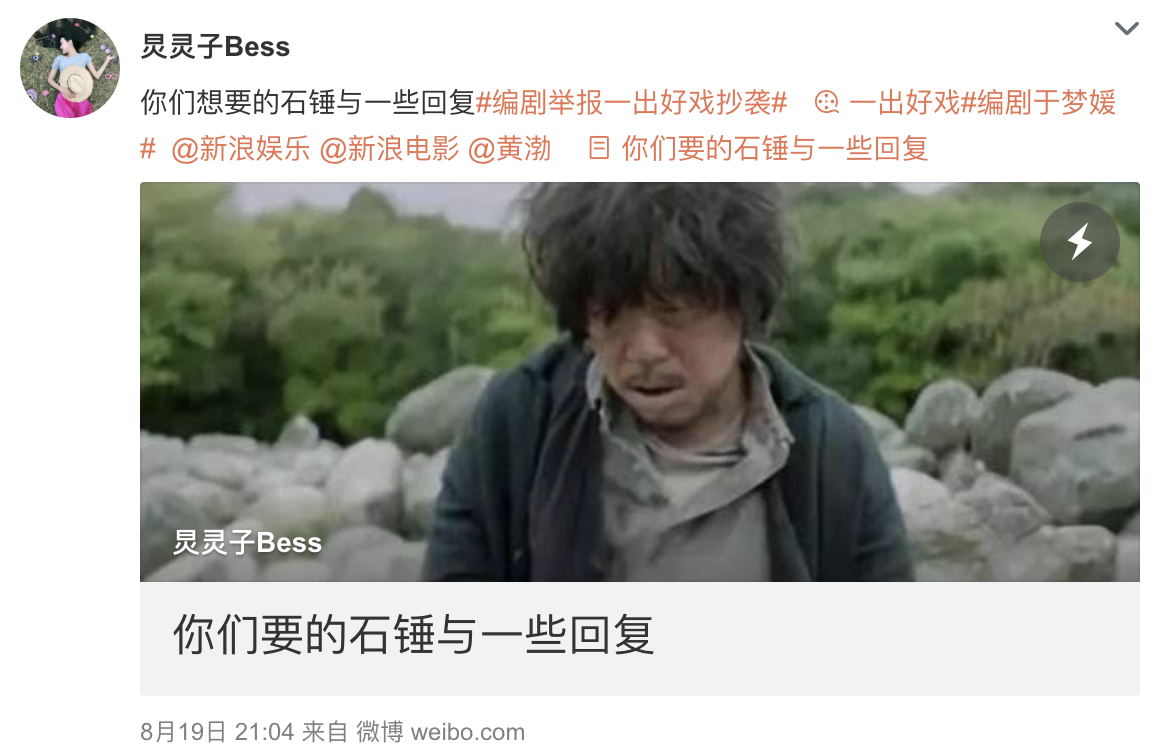The image size is (1176, 750).
Task: Open hashtag #编剧举报一出好戏抄袭#
Action: [632, 102]
